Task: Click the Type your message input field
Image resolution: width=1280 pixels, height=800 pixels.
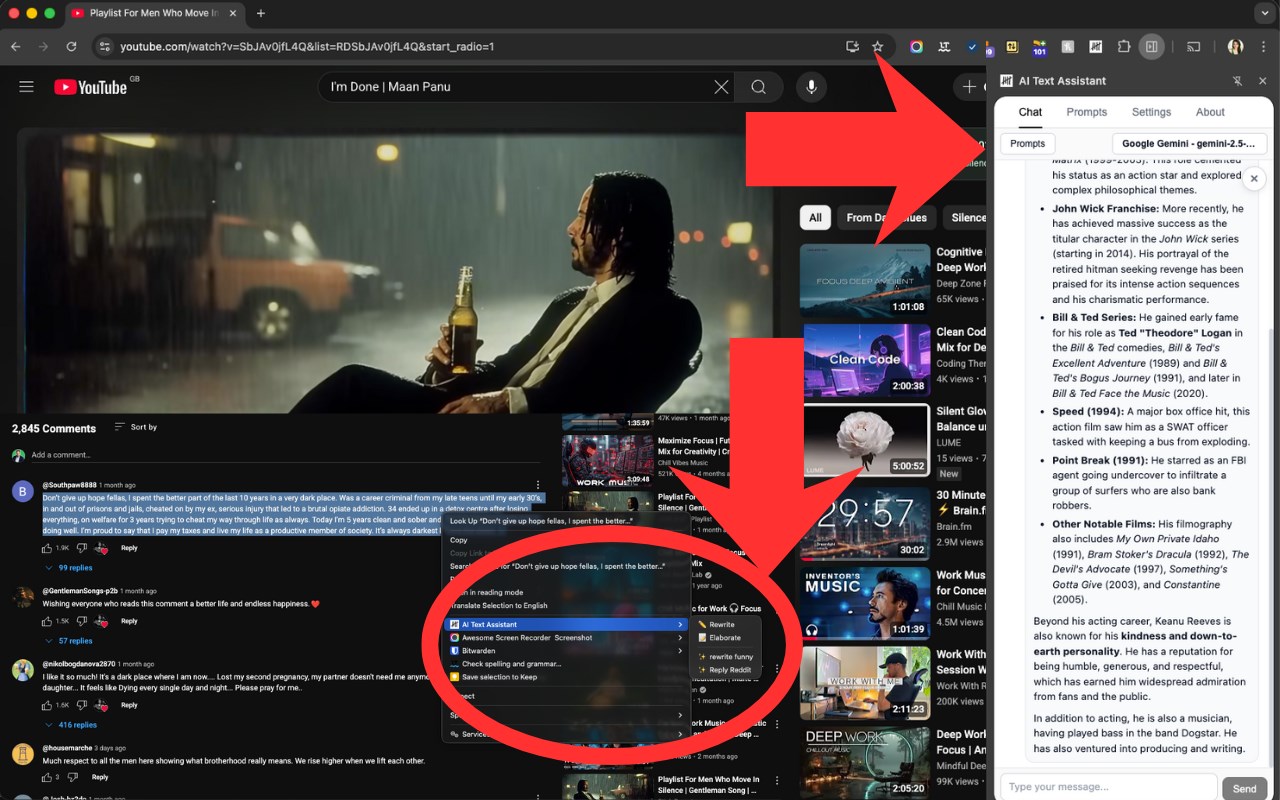Action: [1108, 787]
